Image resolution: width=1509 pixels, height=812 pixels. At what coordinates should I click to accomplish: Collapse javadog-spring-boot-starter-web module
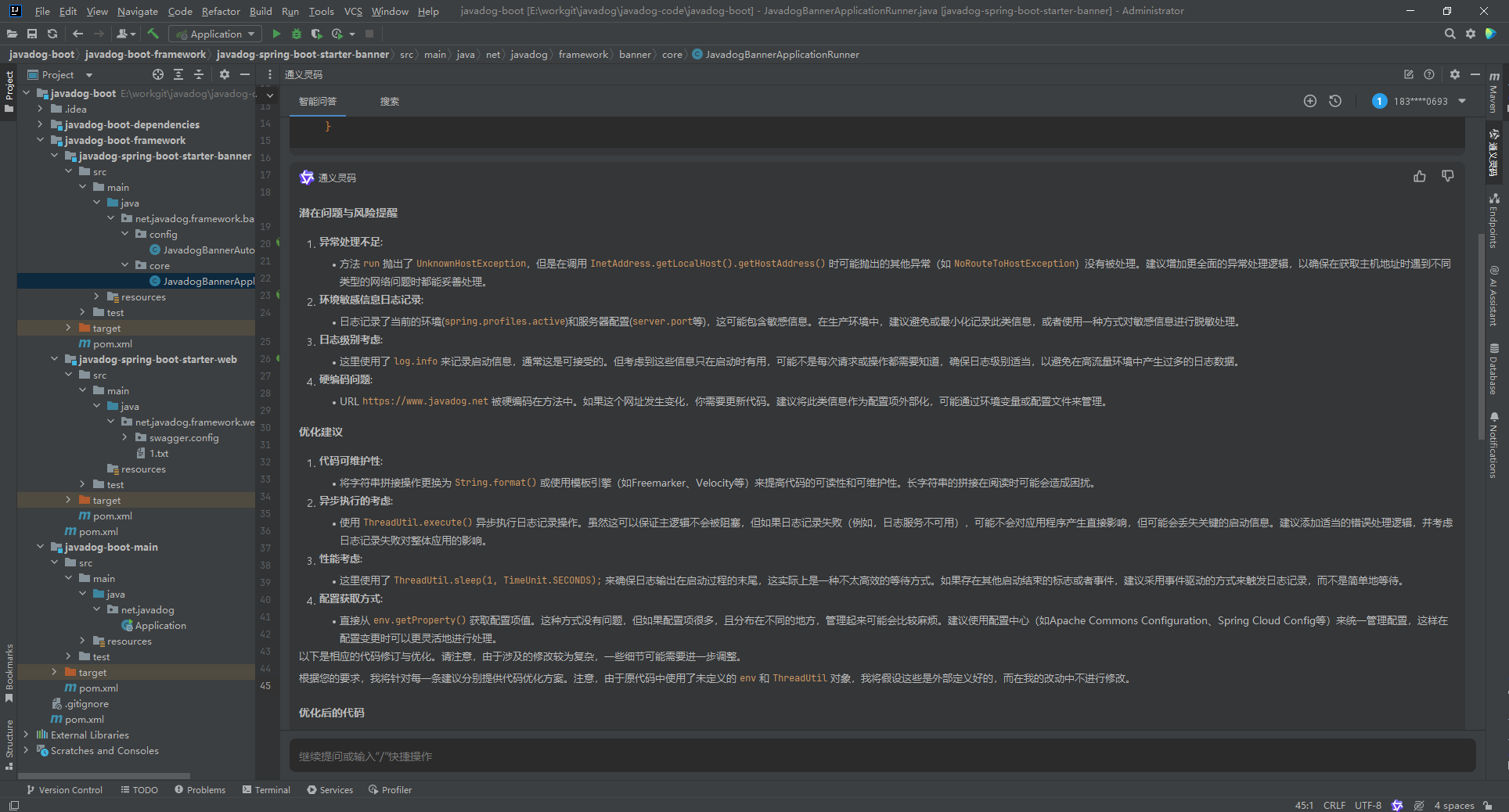coord(54,359)
